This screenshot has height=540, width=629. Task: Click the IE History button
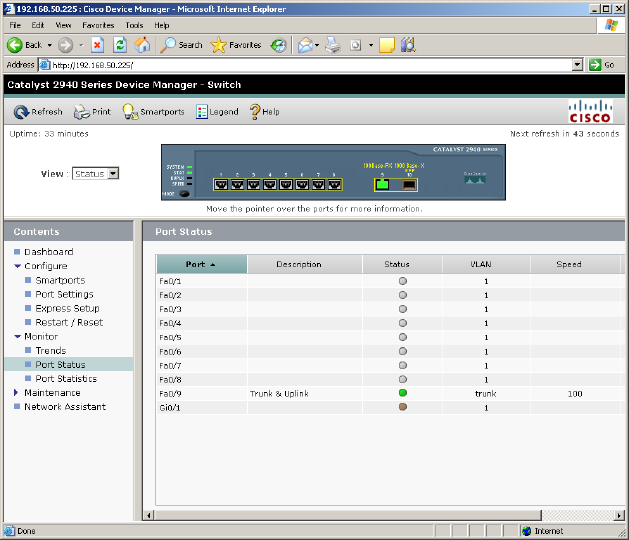(278, 45)
